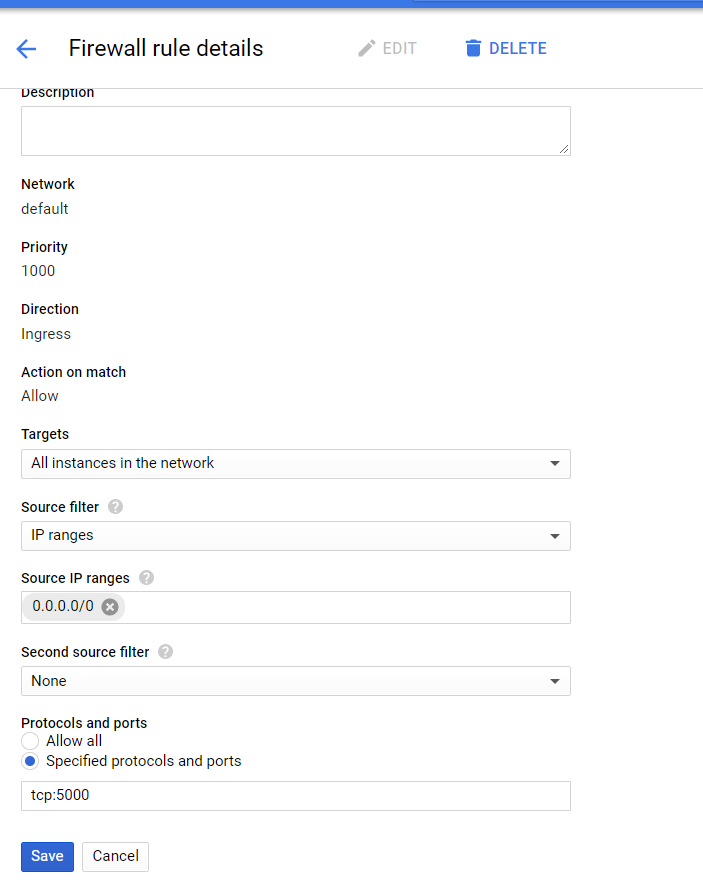Viewport: 703px width, 881px height.
Task: Select Specified protocols and ports option
Action: [30, 761]
